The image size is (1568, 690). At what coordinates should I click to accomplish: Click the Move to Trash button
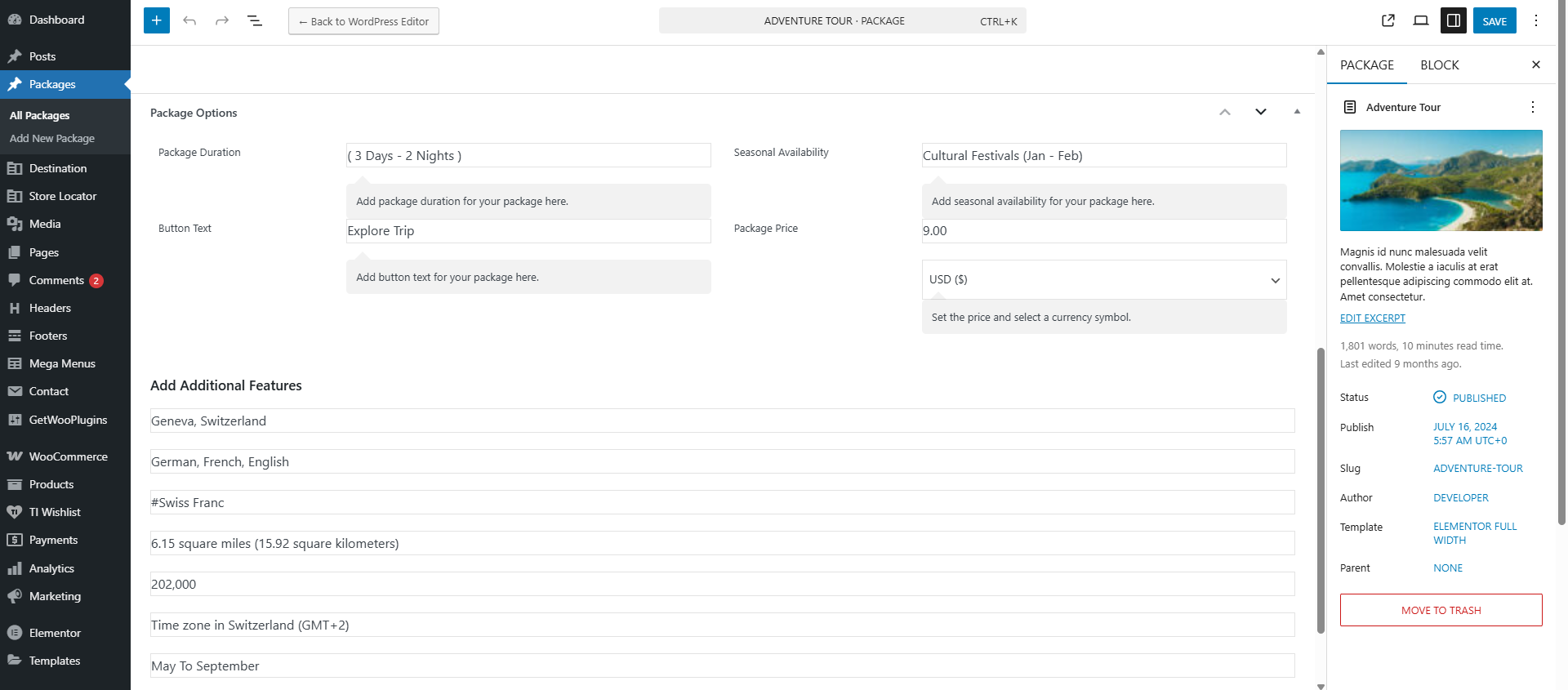pyautogui.click(x=1441, y=610)
